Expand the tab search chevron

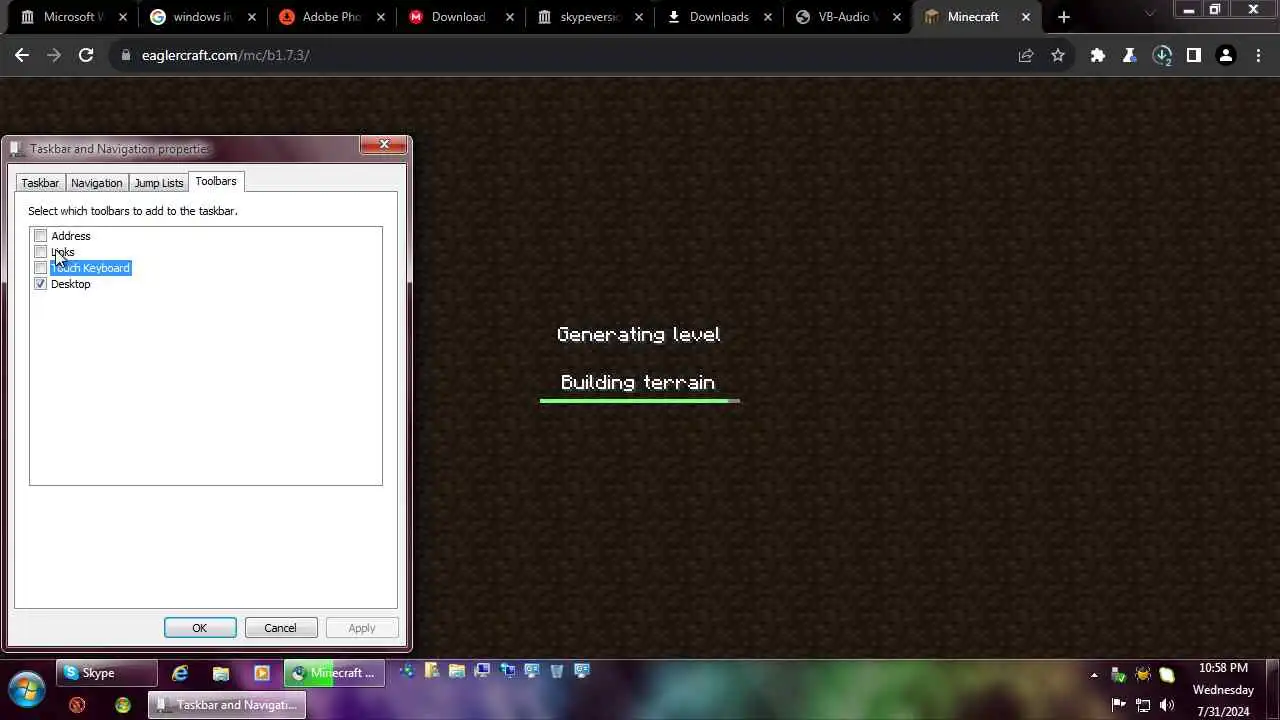[x=1150, y=14]
